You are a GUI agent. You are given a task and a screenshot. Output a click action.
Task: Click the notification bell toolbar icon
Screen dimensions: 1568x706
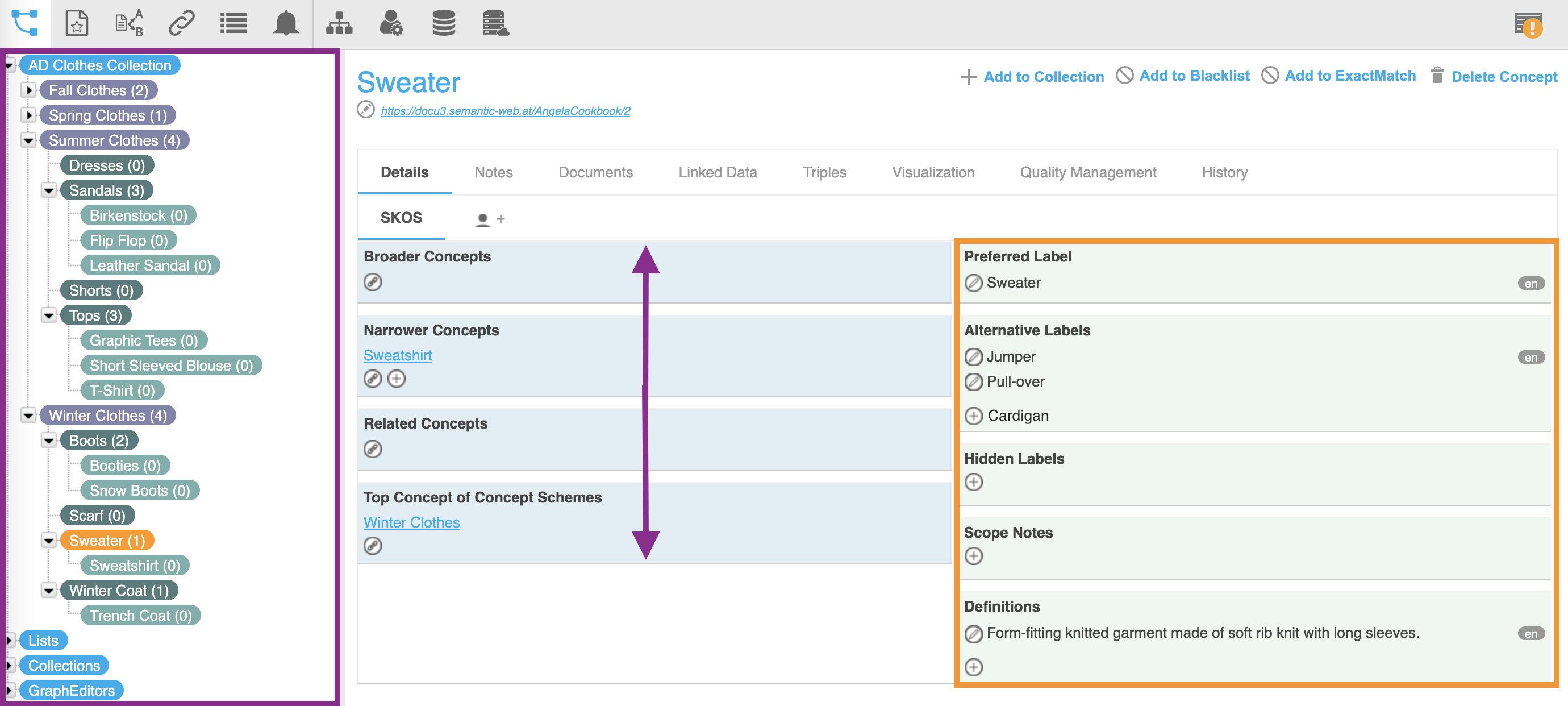285,23
